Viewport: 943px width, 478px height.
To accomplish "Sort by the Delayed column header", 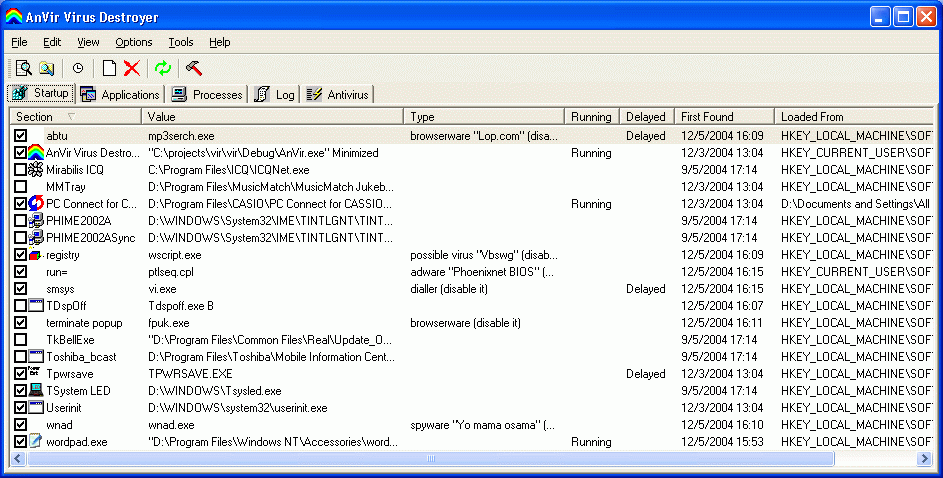I will tap(647, 117).
